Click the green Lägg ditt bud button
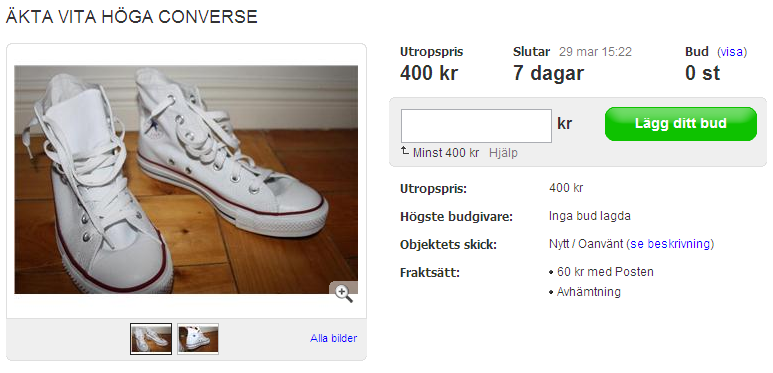Viewport: 773px width, 373px height. [680, 124]
